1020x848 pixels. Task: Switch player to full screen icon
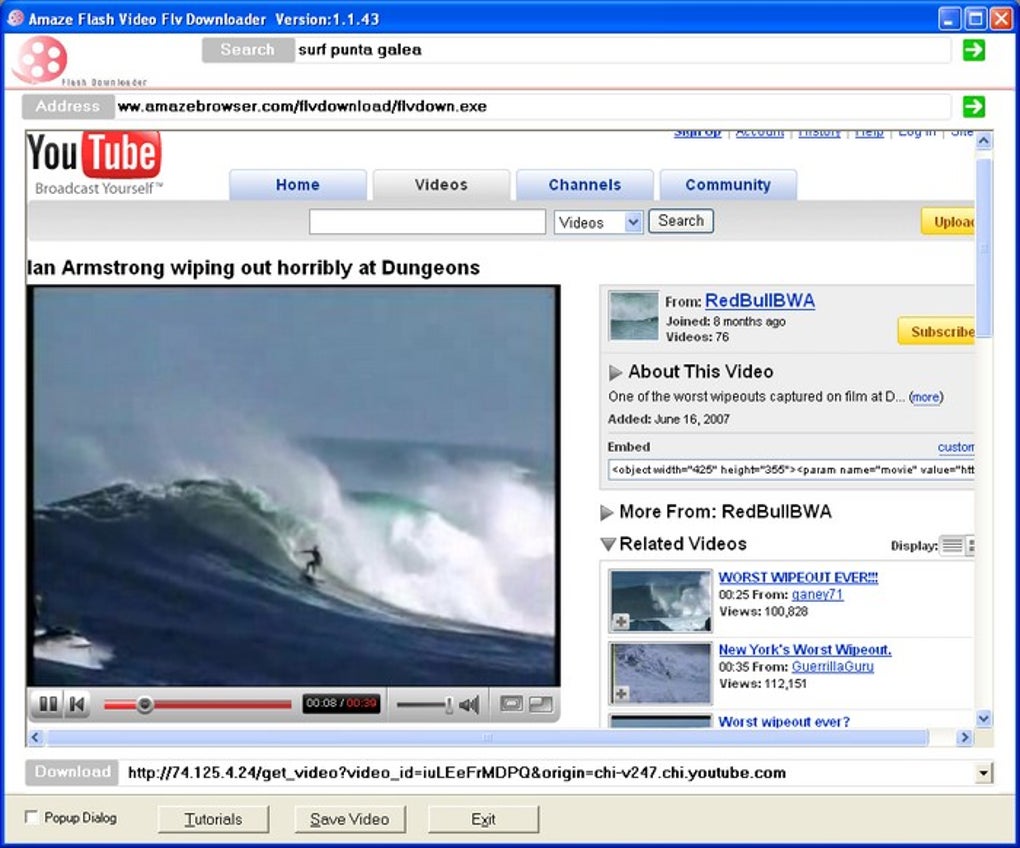click(x=541, y=704)
